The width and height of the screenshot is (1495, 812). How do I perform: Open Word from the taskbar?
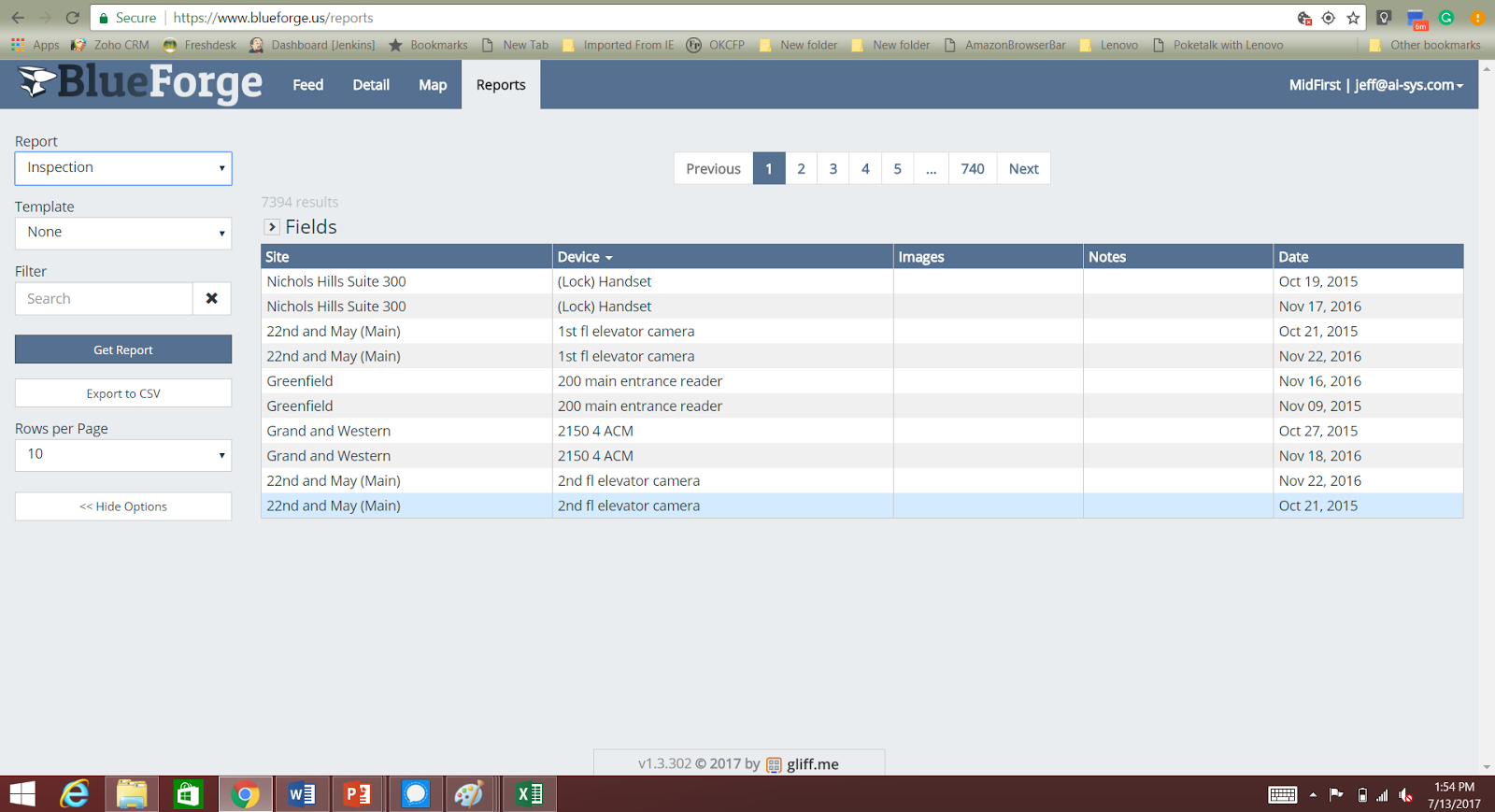pyautogui.click(x=302, y=794)
